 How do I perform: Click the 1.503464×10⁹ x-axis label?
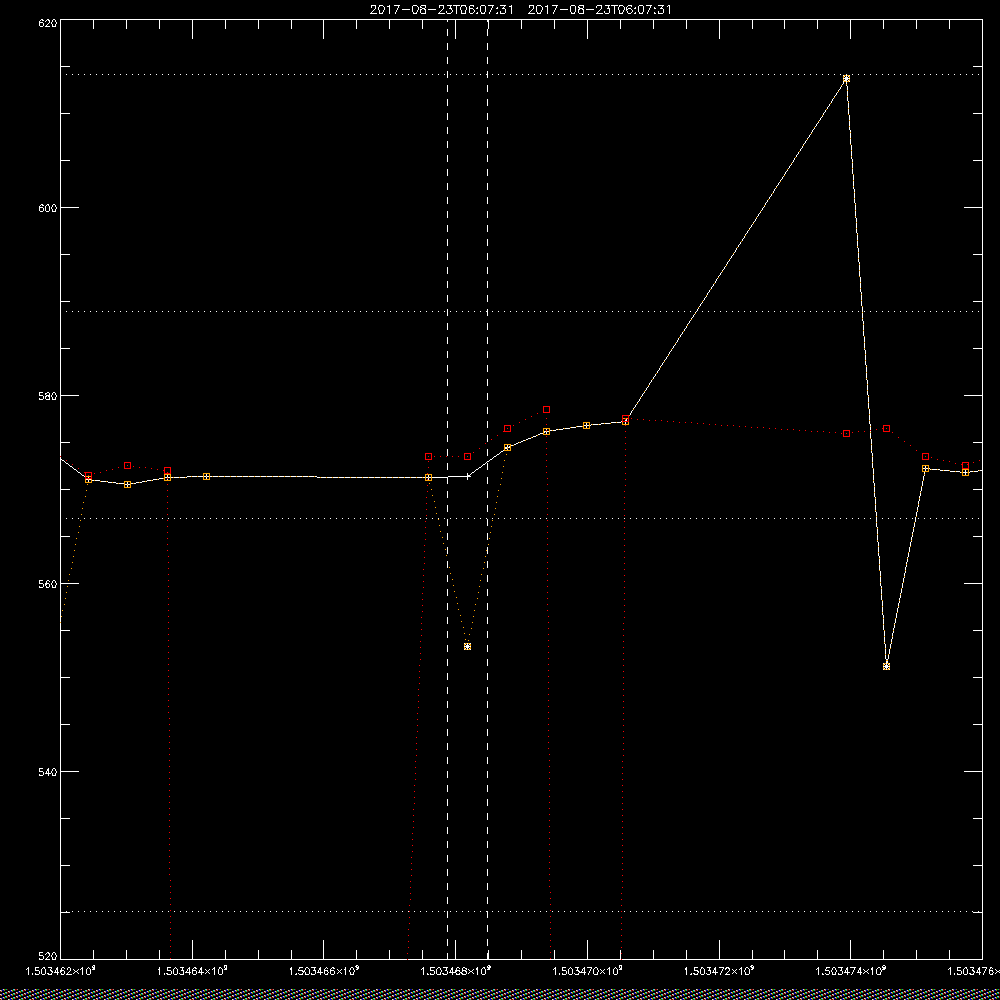pyautogui.click(x=192, y=971)
